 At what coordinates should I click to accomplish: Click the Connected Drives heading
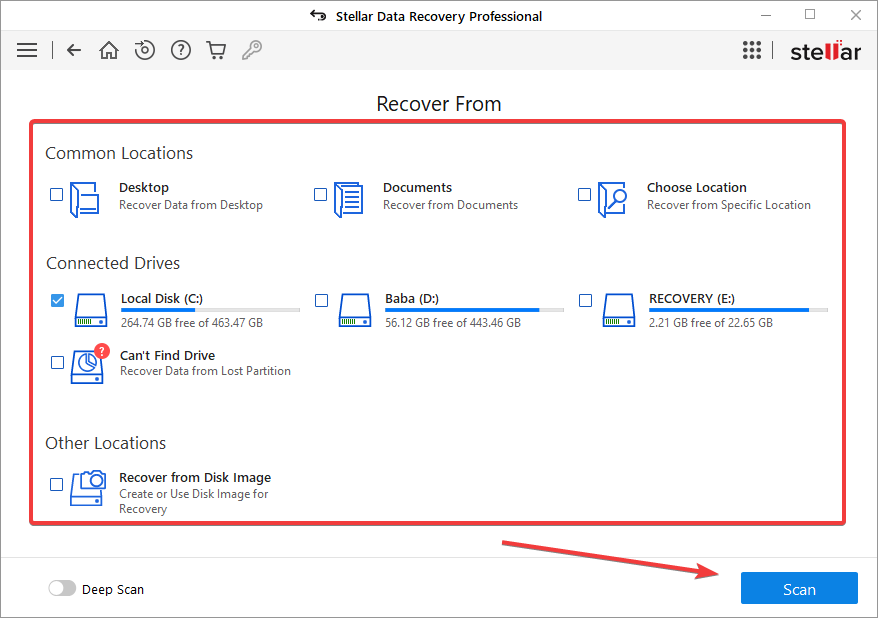point(113,263)
